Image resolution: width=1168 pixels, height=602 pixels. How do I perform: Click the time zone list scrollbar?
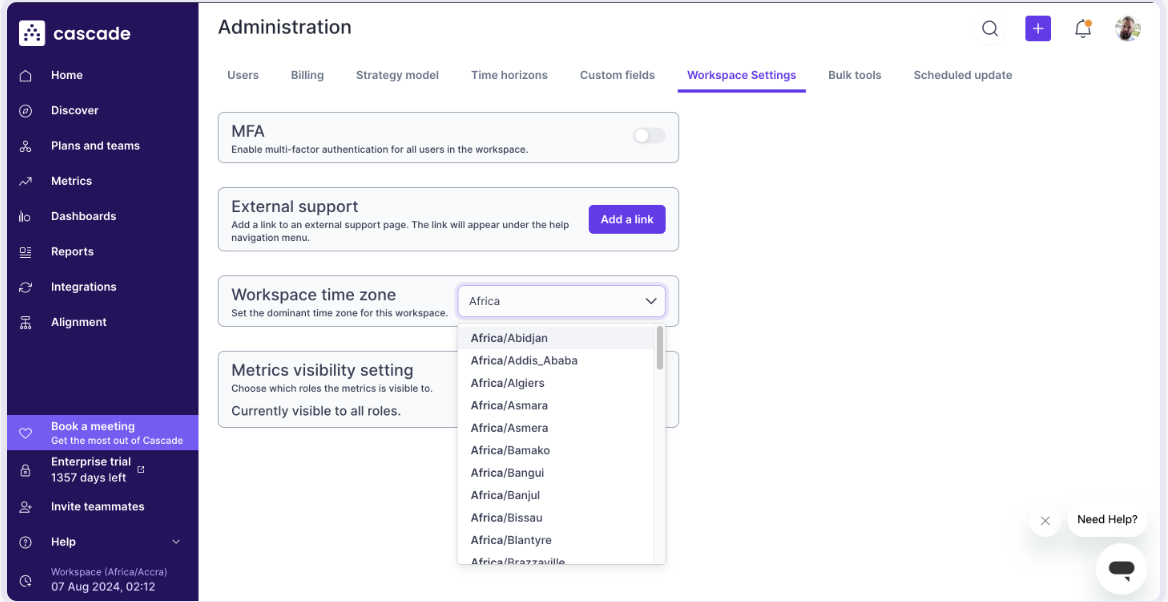pos(660,349)
